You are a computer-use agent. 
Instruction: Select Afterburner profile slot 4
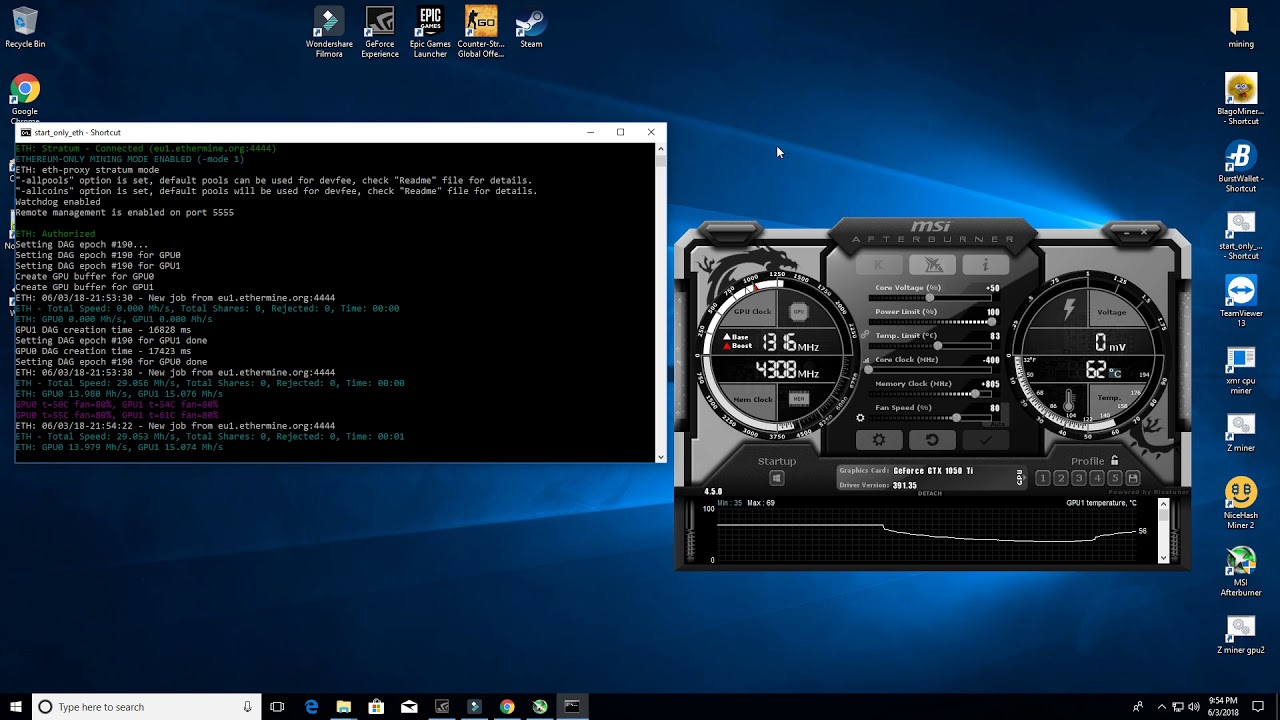[x=1097, y=478]
